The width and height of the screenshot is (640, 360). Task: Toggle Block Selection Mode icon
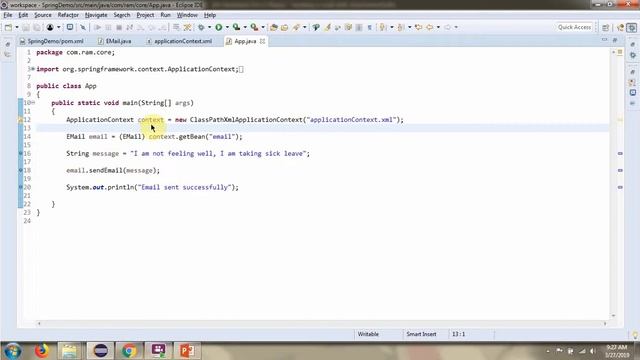pos(359,27)
